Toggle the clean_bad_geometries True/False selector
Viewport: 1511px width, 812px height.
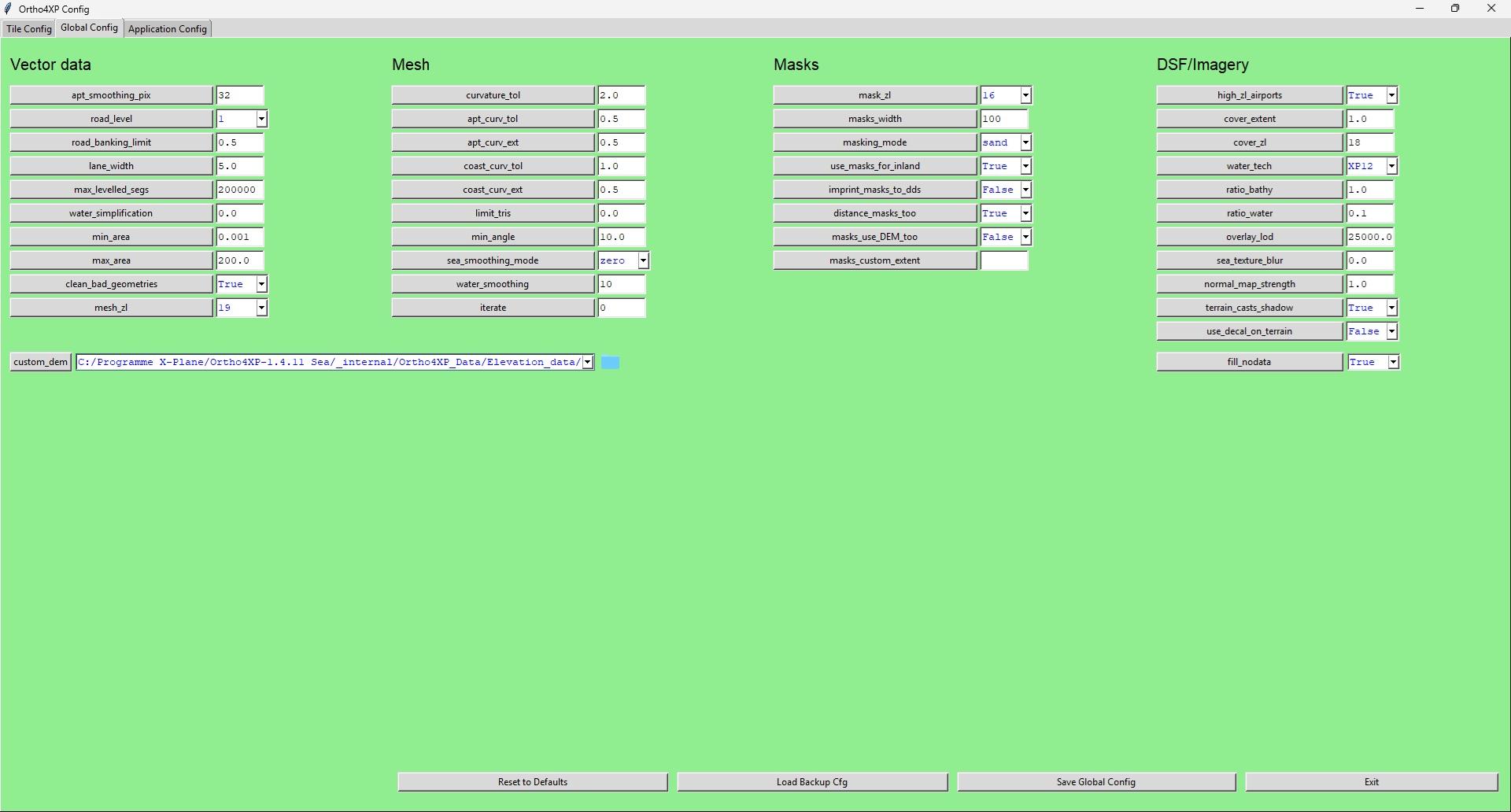tap(261, 284)
